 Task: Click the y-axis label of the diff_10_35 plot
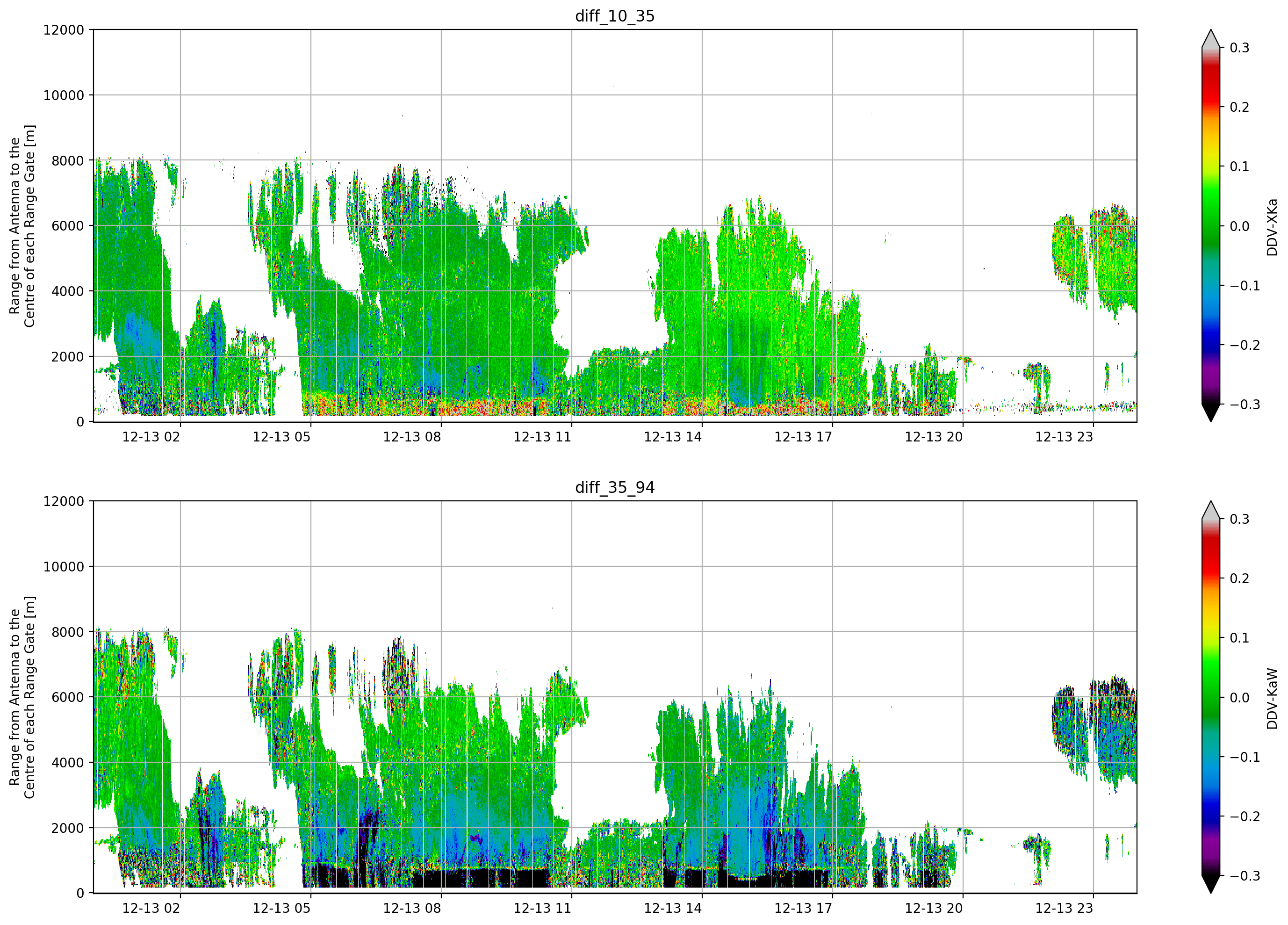coord(22,225)
